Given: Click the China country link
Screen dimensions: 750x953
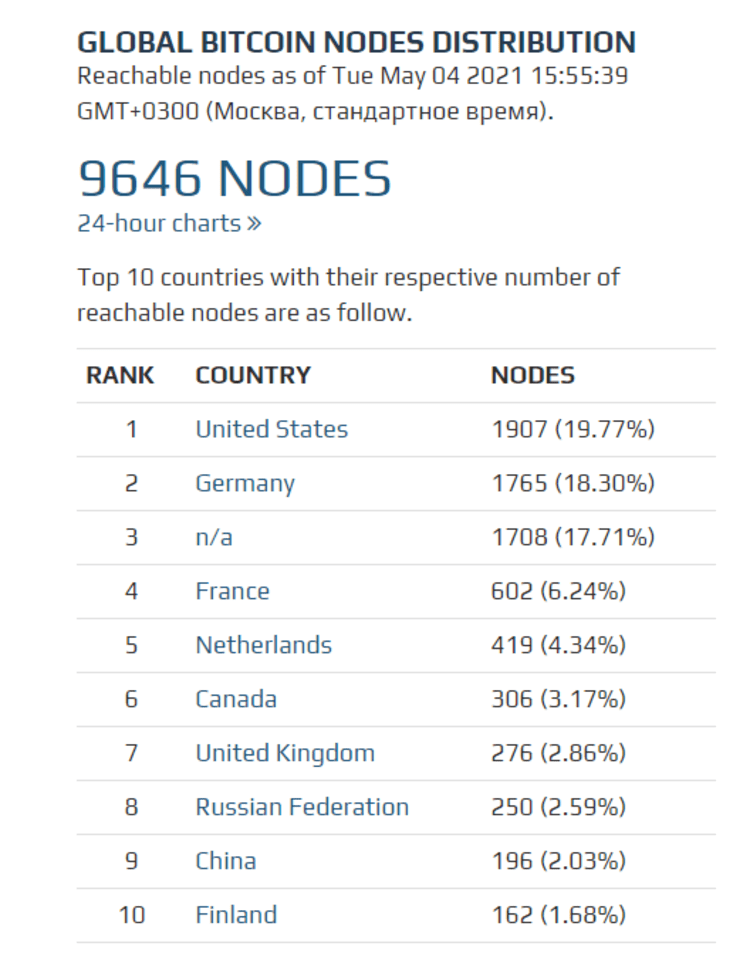Looking at the screenshot, I should click(x=226, y=862).
